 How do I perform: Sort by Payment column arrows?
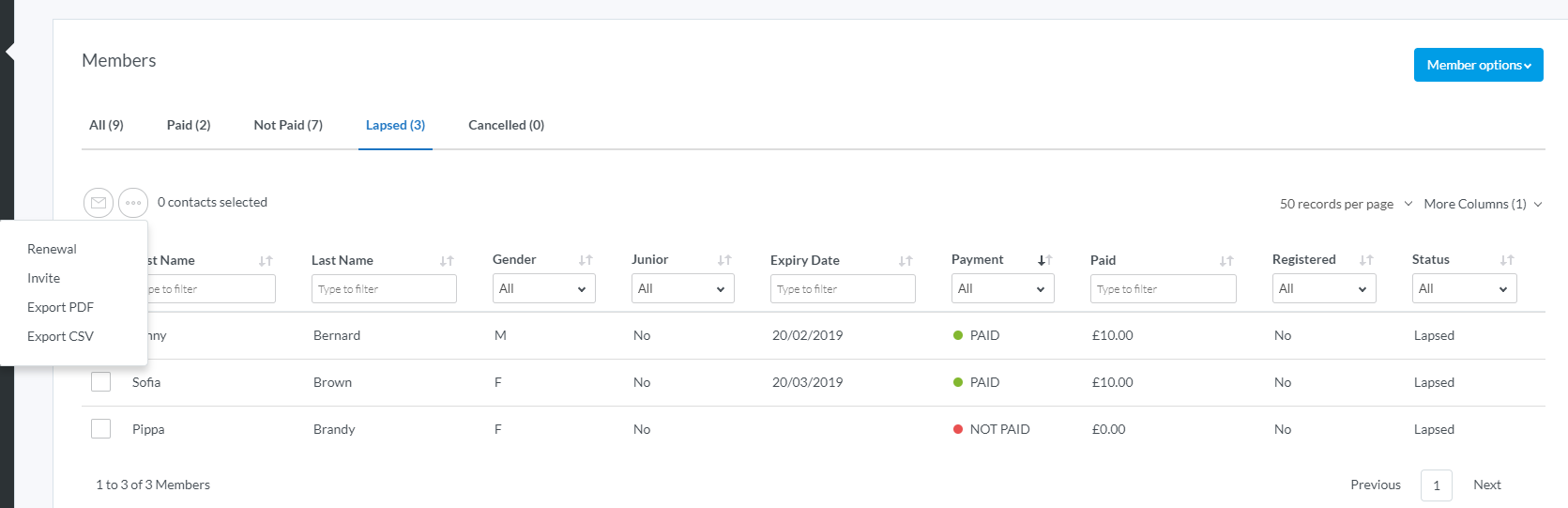(1044, 260)
